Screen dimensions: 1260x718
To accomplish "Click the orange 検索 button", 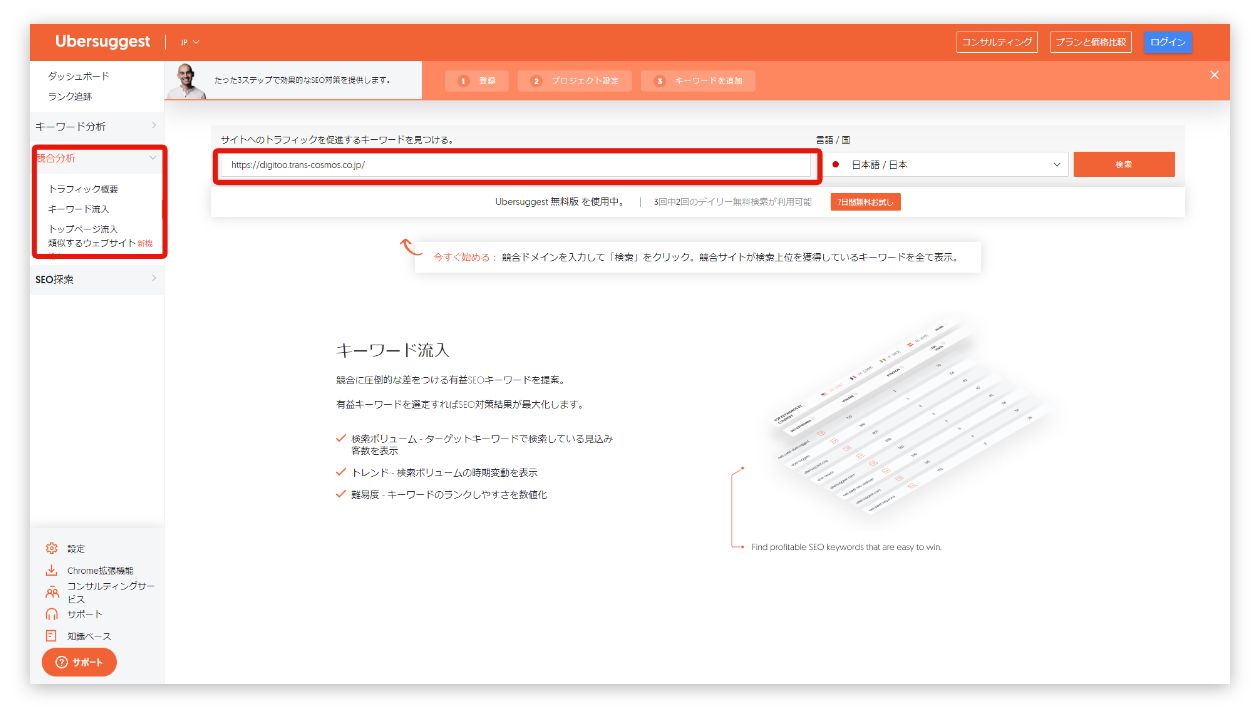I will coord(1124,165).
